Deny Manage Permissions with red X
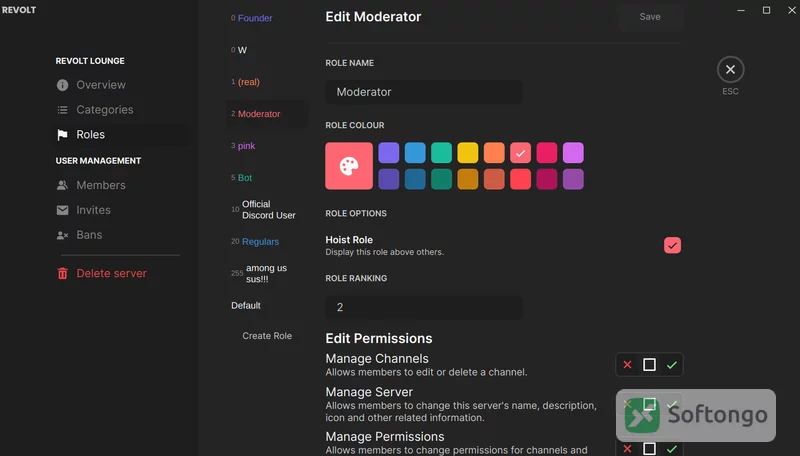Screen dimensions: 800x456 (x=627, y=449)
